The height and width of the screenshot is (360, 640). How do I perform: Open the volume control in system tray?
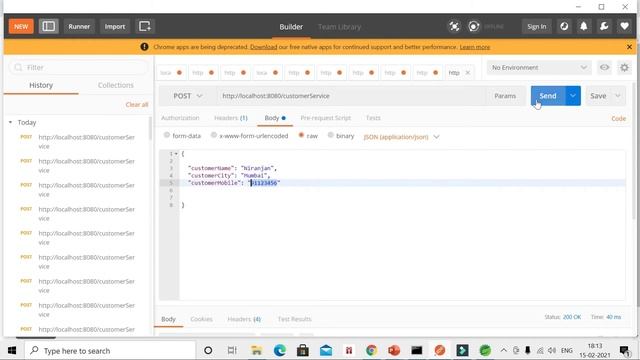tap(552, 351)
